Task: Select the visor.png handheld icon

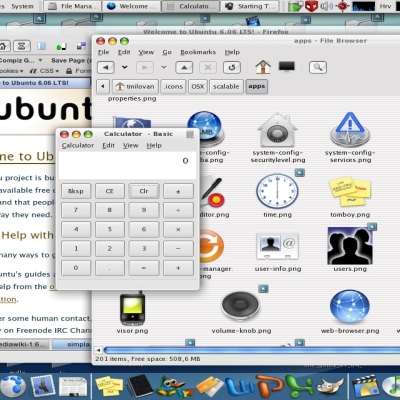Action: pos(132,308)
